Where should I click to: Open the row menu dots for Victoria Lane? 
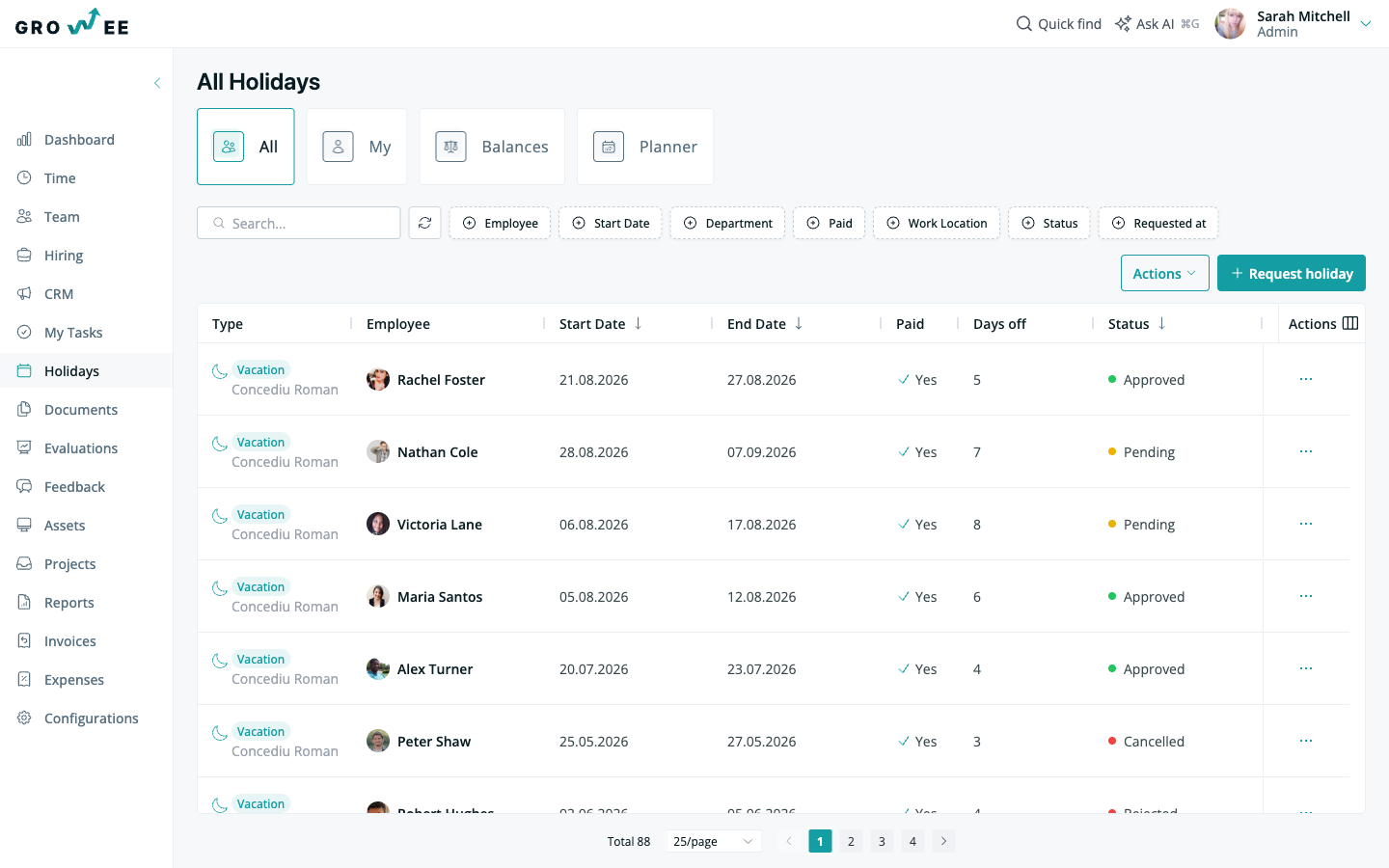point(1306,524)
